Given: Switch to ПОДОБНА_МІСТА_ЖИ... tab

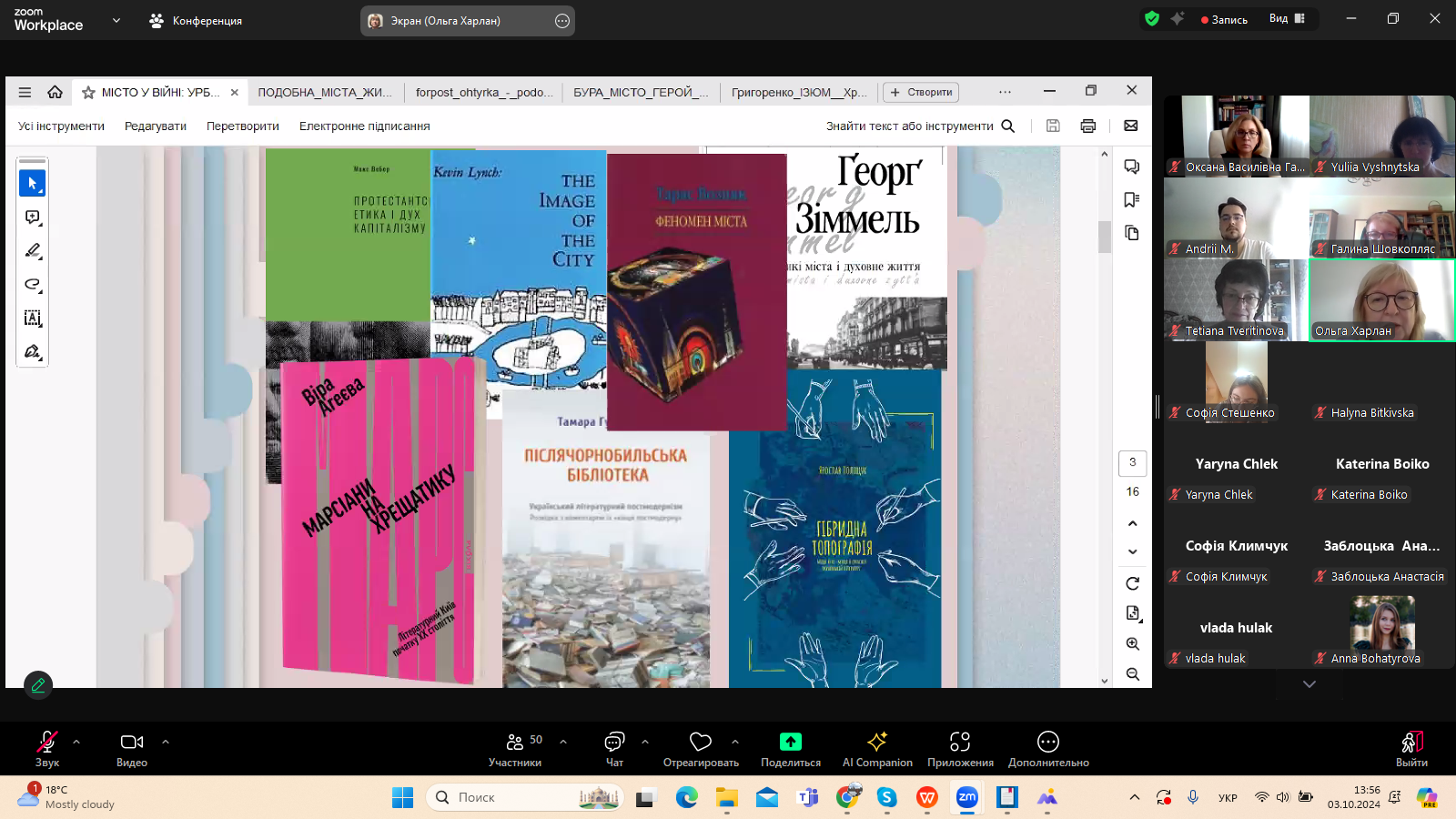Looking at the screenshot, I should pyautogui.click(x=325, y=92).
